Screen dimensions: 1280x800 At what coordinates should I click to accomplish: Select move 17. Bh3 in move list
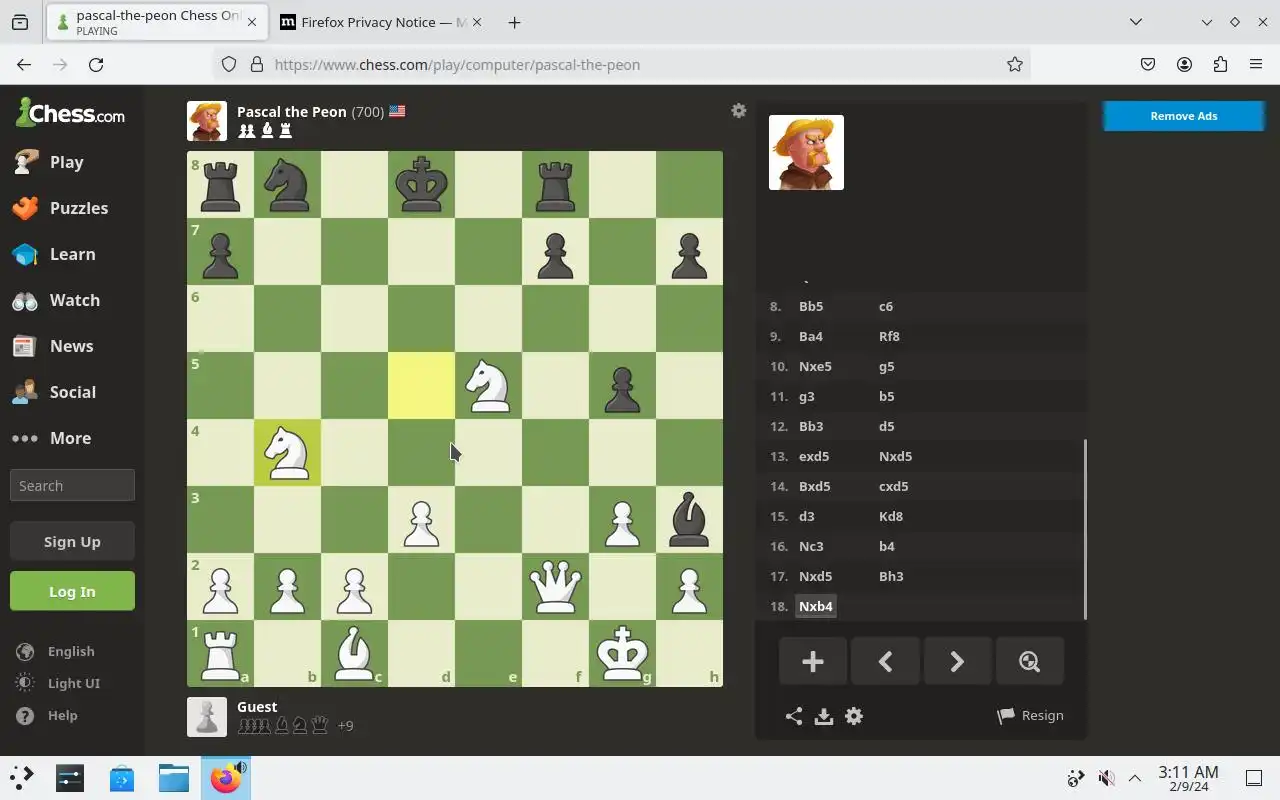(891, 576)
